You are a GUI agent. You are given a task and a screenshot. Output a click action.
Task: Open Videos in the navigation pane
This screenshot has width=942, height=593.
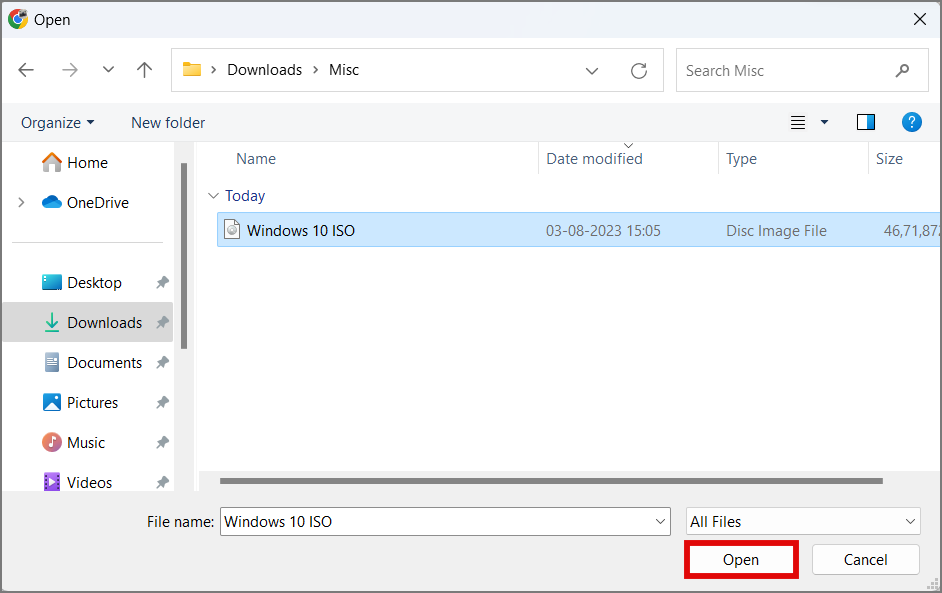coord(77,482)
